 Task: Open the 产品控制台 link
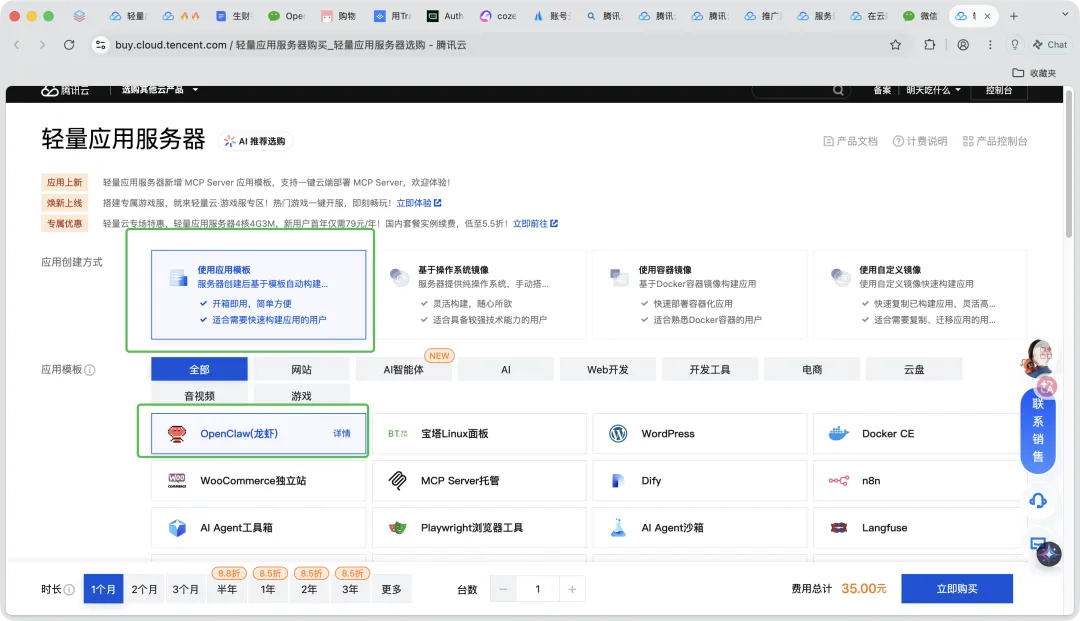click(995, 141)
